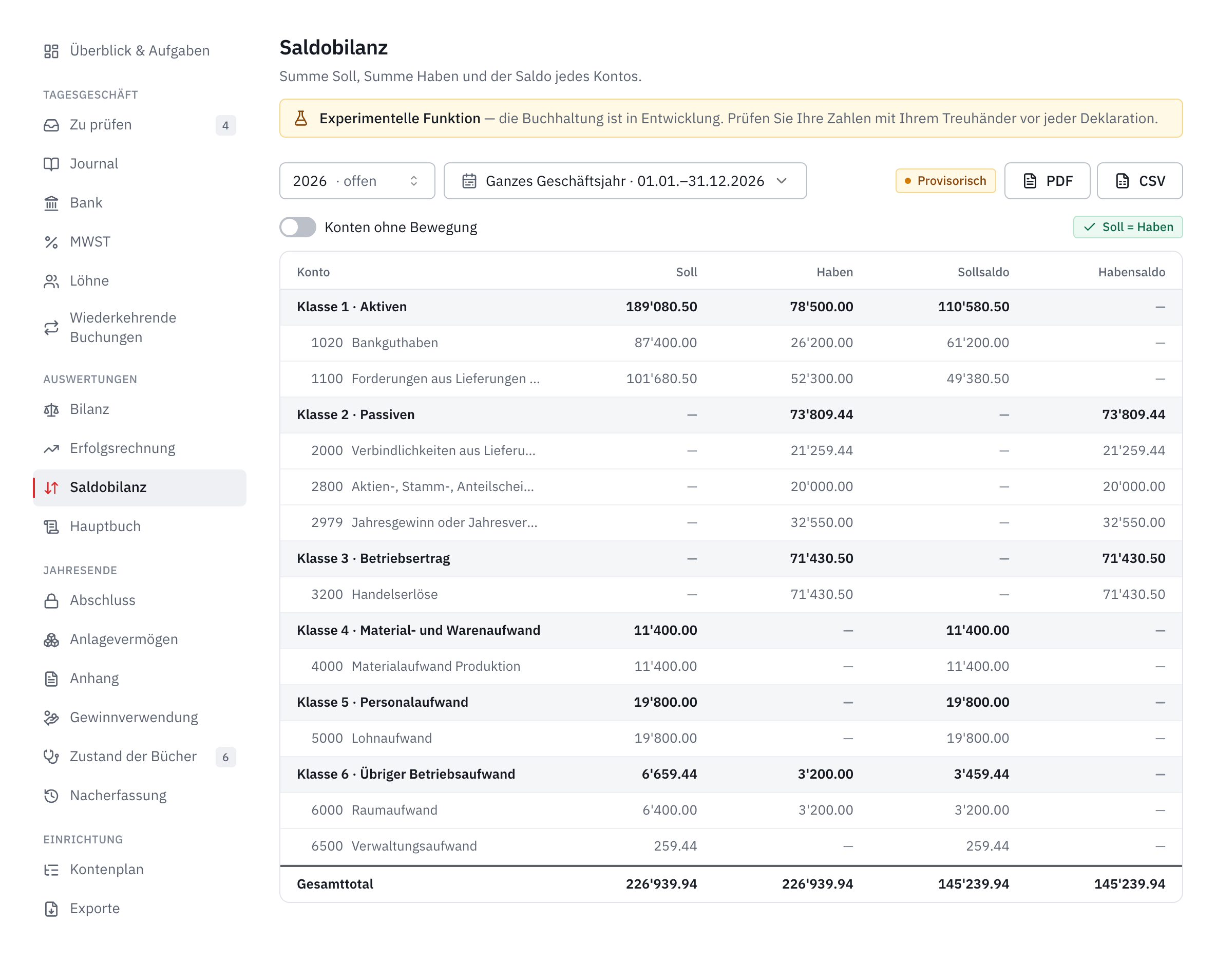Screen dimensions: 1216x980
Task: Click the Bank building icon
Action: point(51,203)
